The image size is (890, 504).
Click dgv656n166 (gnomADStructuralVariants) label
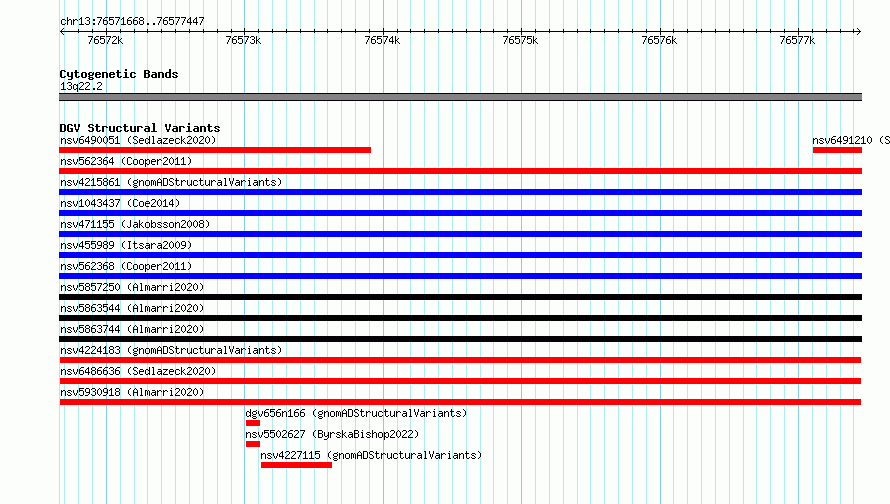356,413
